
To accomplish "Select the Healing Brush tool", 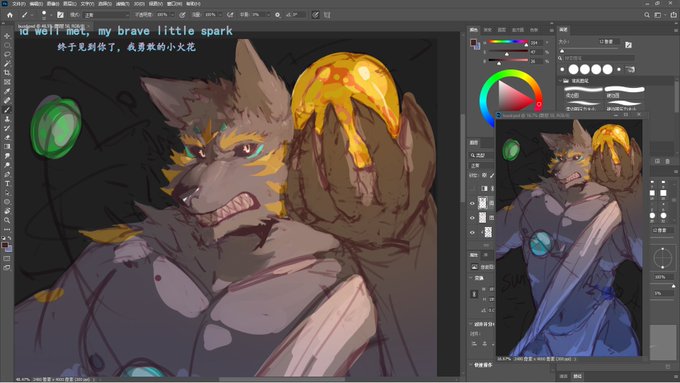I will tap(7, 100).
